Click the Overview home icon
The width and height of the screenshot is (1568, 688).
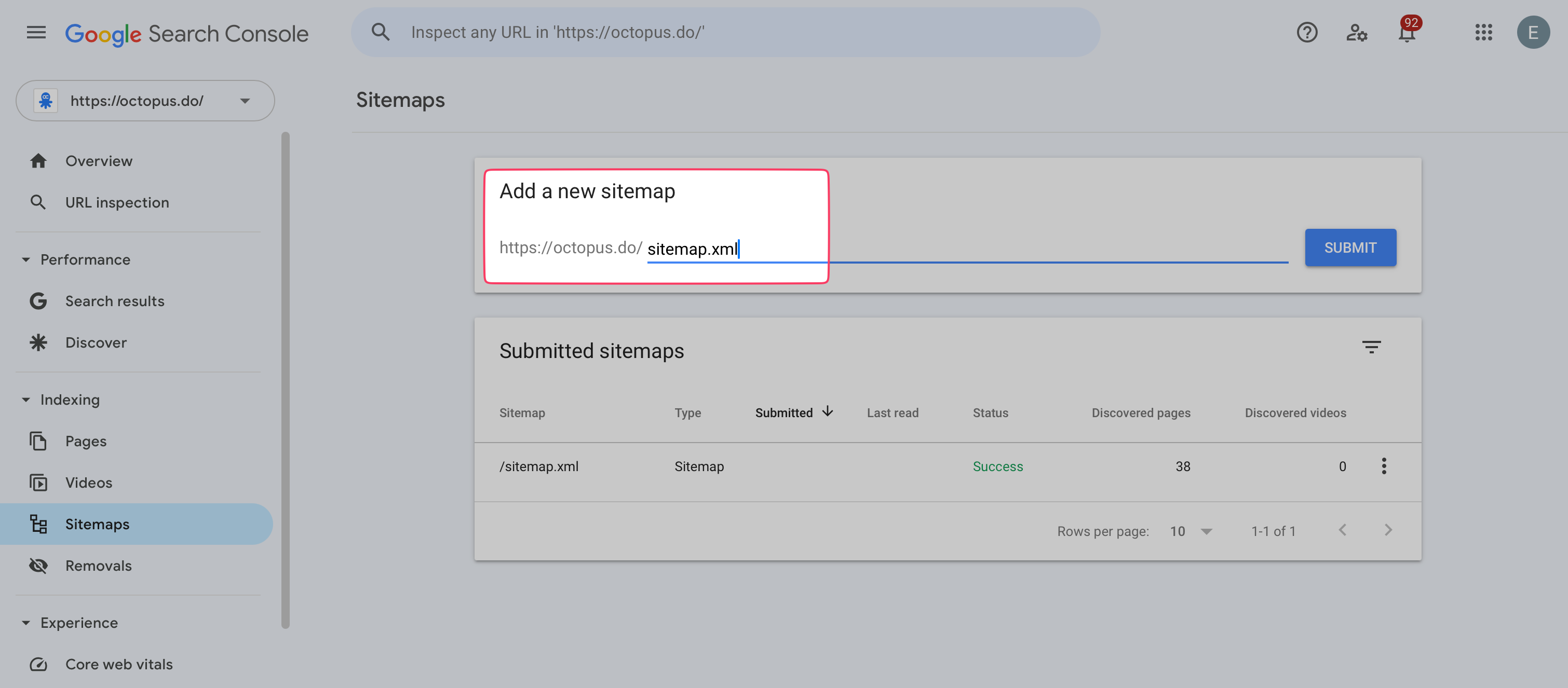click(x=38, y=161)
